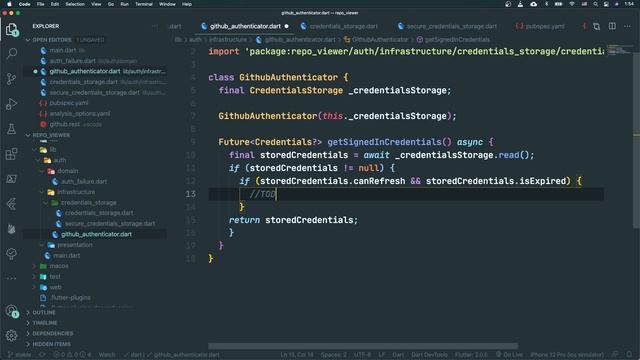Select github_authenticator.dart in the file tree
The height and width of the screenshot is (360, 640).
pyautogui.click(x=96, y=234)
